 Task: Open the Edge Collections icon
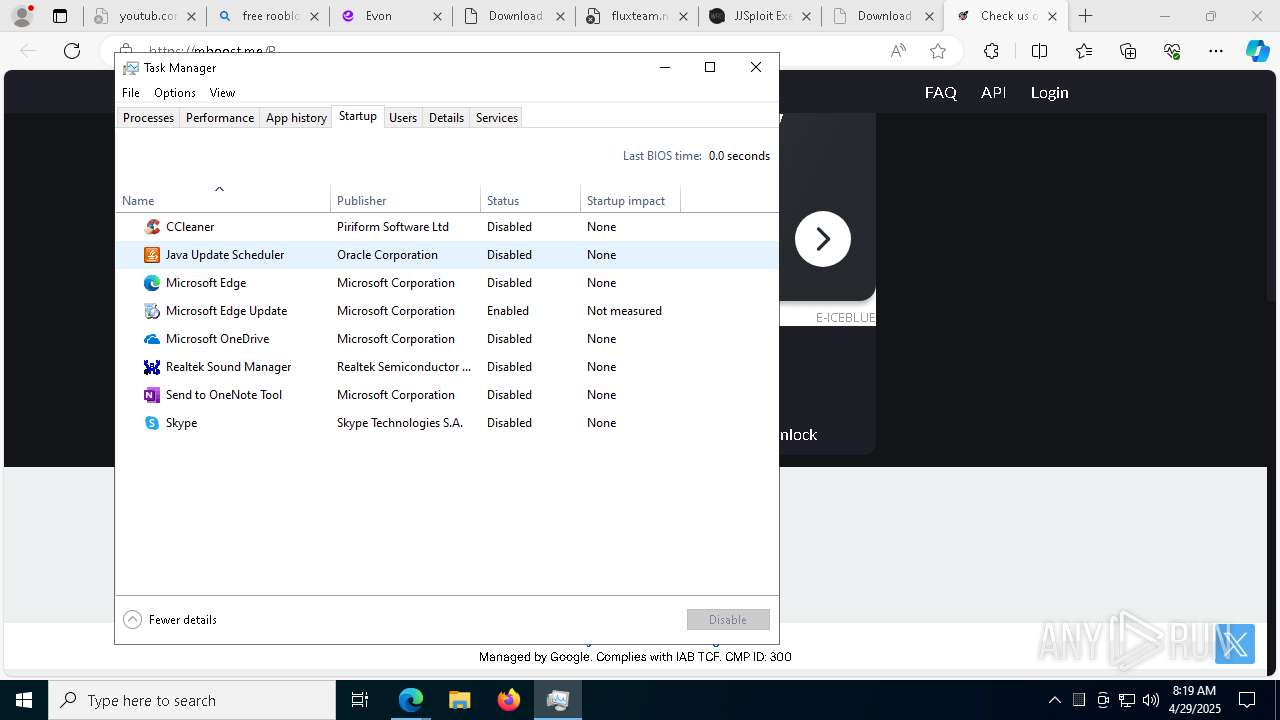(x=1128, y=51)
